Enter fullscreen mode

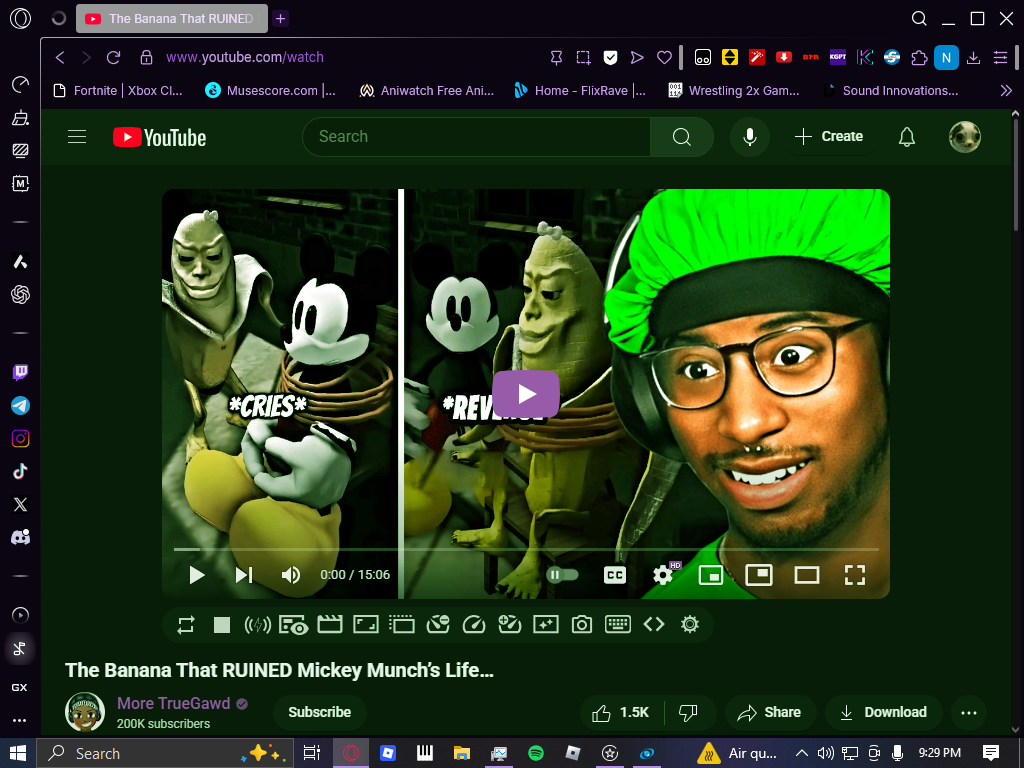pos(854,575)
